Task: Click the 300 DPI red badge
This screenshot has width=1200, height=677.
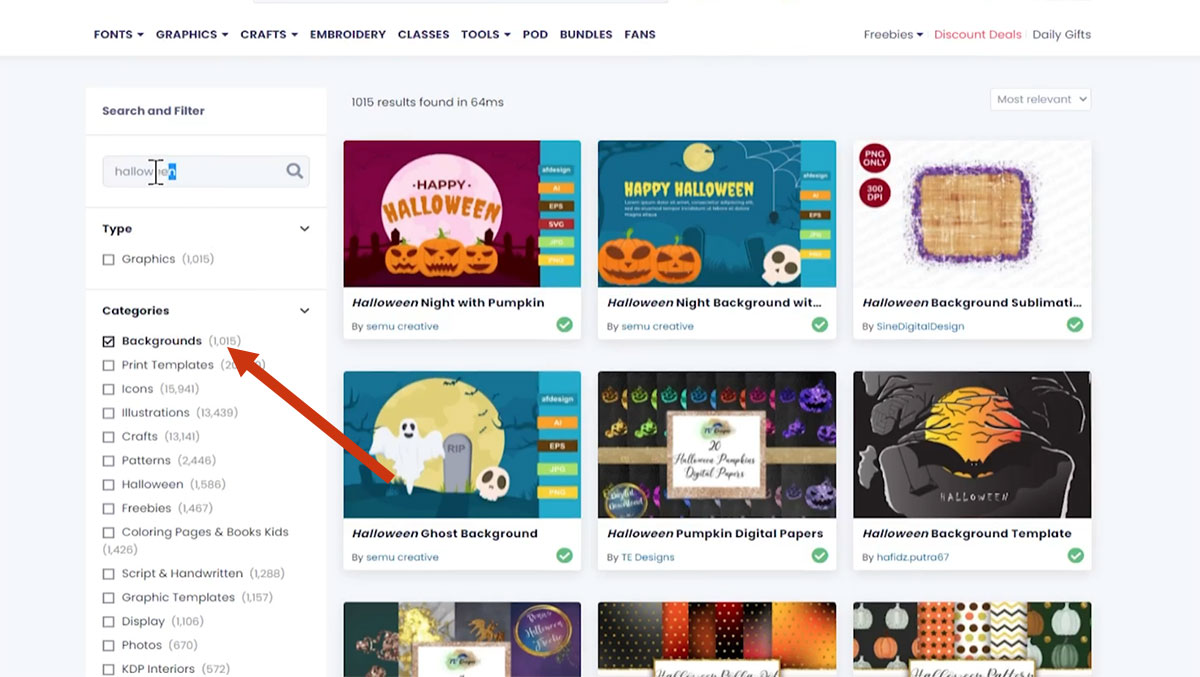Action: pos(874,191)
